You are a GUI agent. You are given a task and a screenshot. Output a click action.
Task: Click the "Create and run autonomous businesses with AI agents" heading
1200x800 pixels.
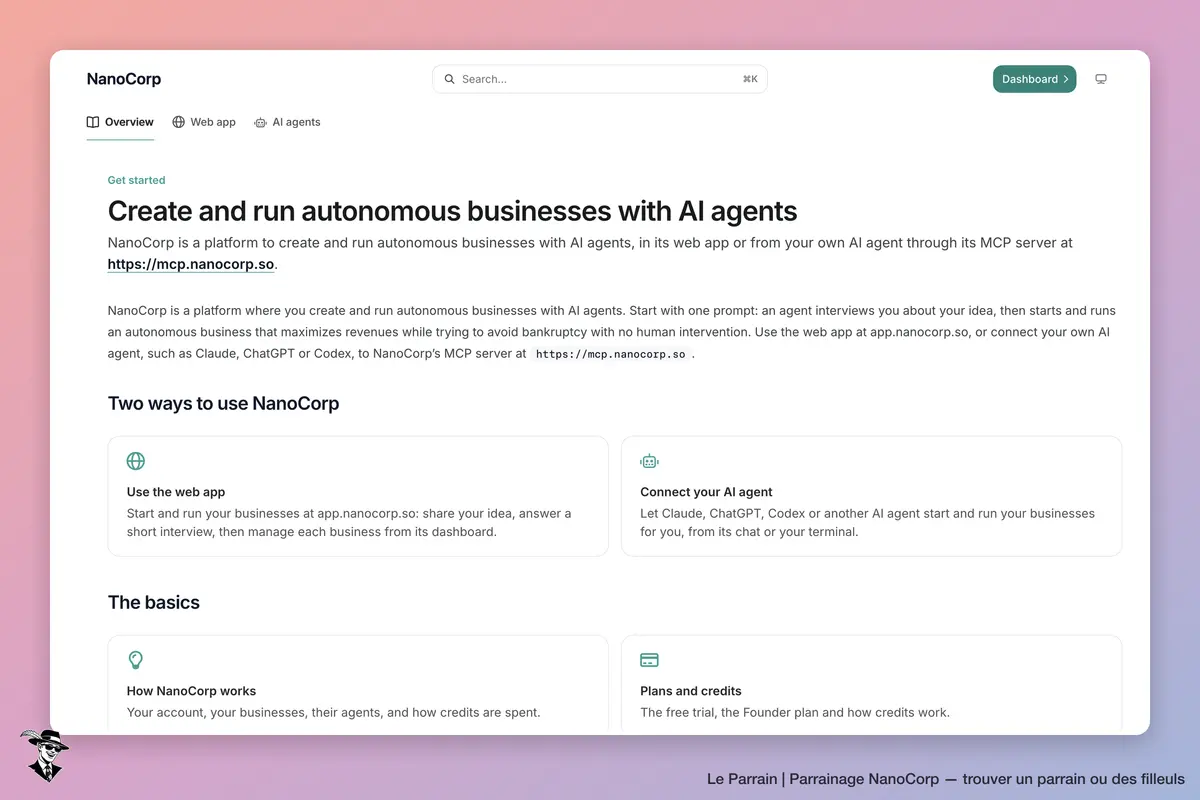[x=452, y=211]
